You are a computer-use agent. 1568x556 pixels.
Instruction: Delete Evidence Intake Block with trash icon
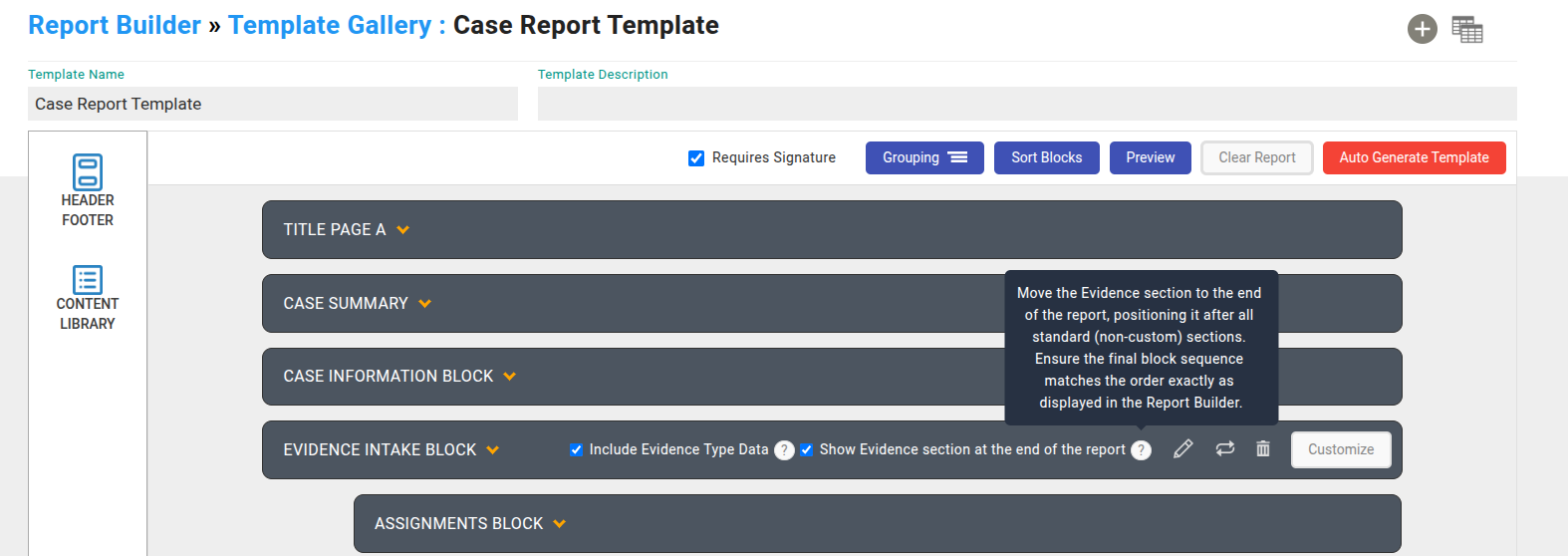click(1263, 449)
